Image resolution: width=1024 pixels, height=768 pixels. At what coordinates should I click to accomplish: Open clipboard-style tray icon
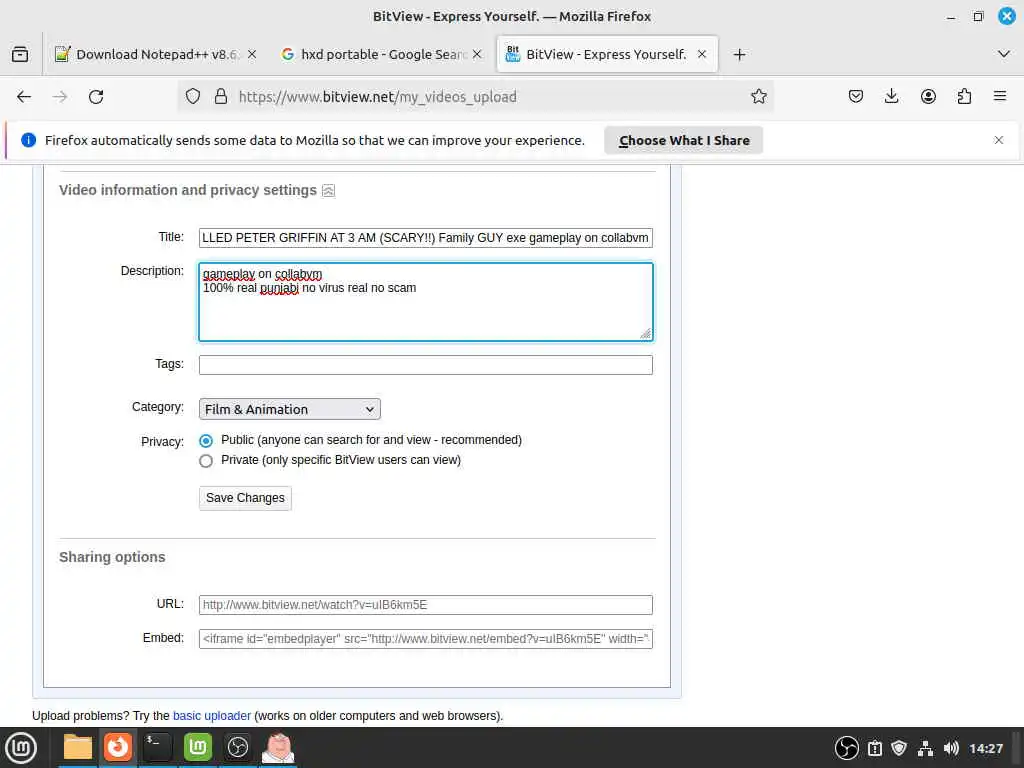pyautogui.click(x=874, y=748)
